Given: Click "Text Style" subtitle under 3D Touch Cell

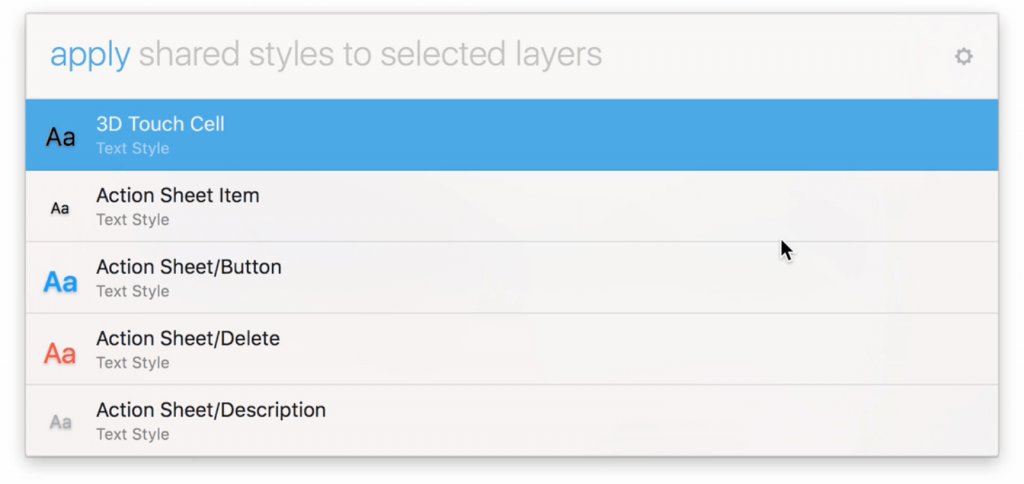Looking at the screenshot, I should 132,149.
